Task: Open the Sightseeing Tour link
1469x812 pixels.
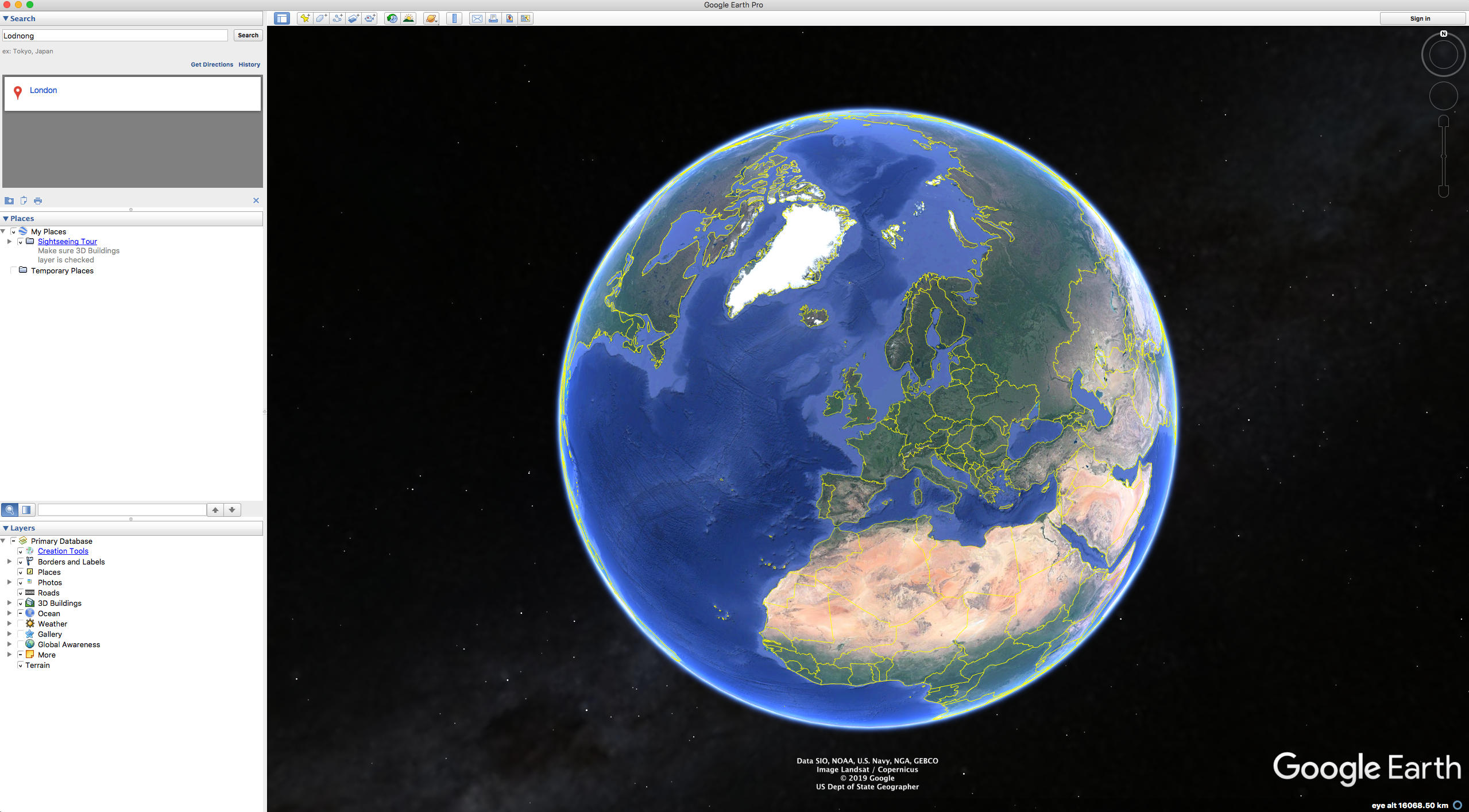Action: click(x=67, y=242)
